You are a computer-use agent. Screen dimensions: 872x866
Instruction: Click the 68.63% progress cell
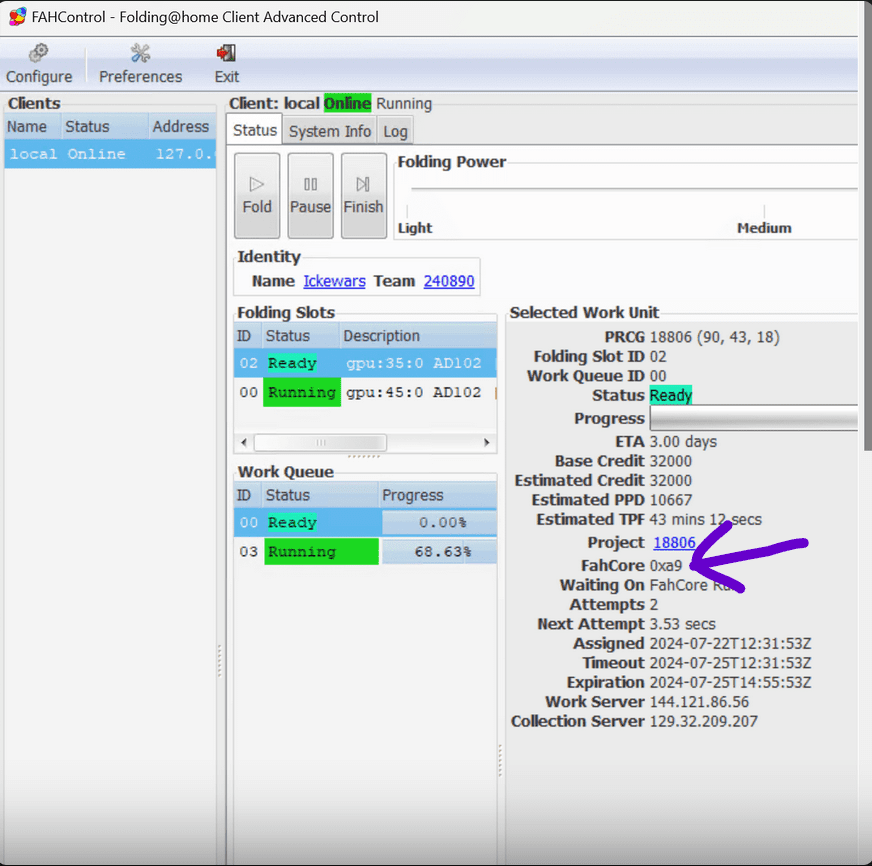(x=439, y=552)
